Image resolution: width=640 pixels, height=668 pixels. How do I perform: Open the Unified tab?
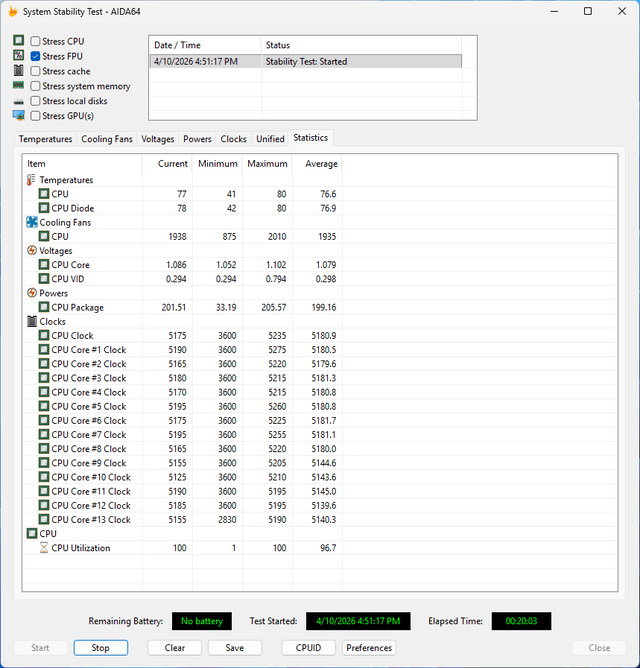pos(270,139)
